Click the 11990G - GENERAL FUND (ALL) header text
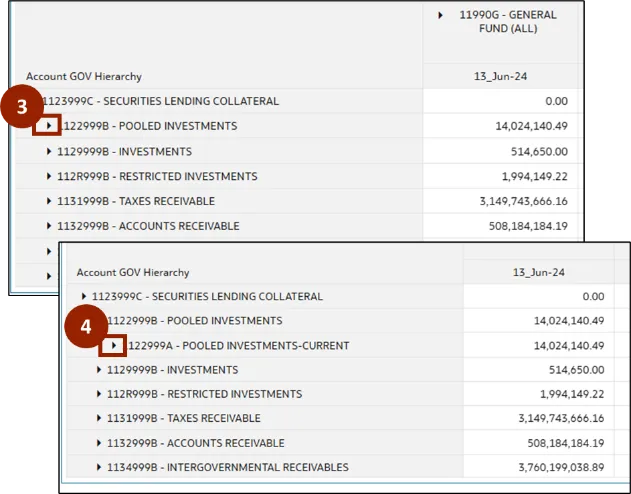 pos(508,22)
